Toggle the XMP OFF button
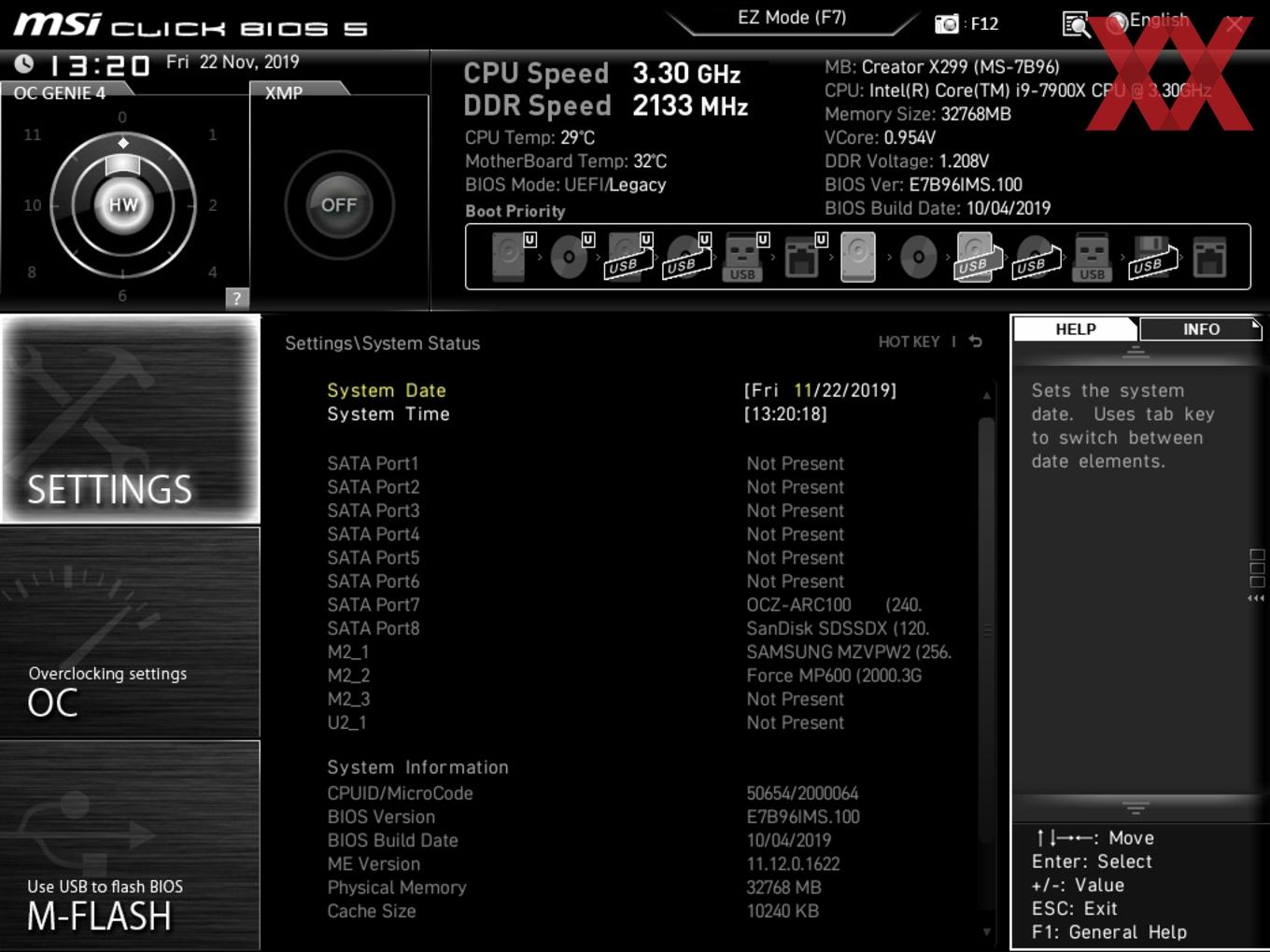The image size is (1270, 952). coord(339,204)
